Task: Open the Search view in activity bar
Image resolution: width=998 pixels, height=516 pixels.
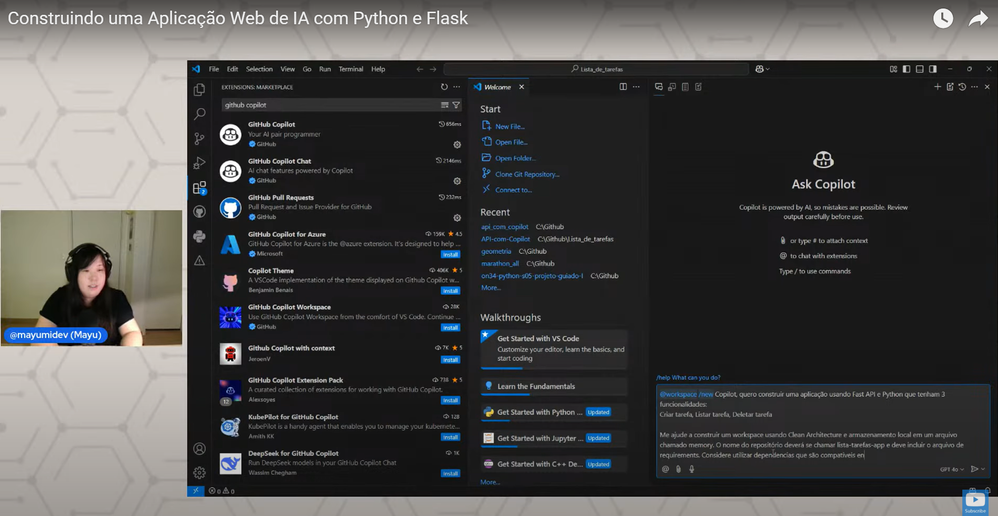Action: click(x=199, y=114)
